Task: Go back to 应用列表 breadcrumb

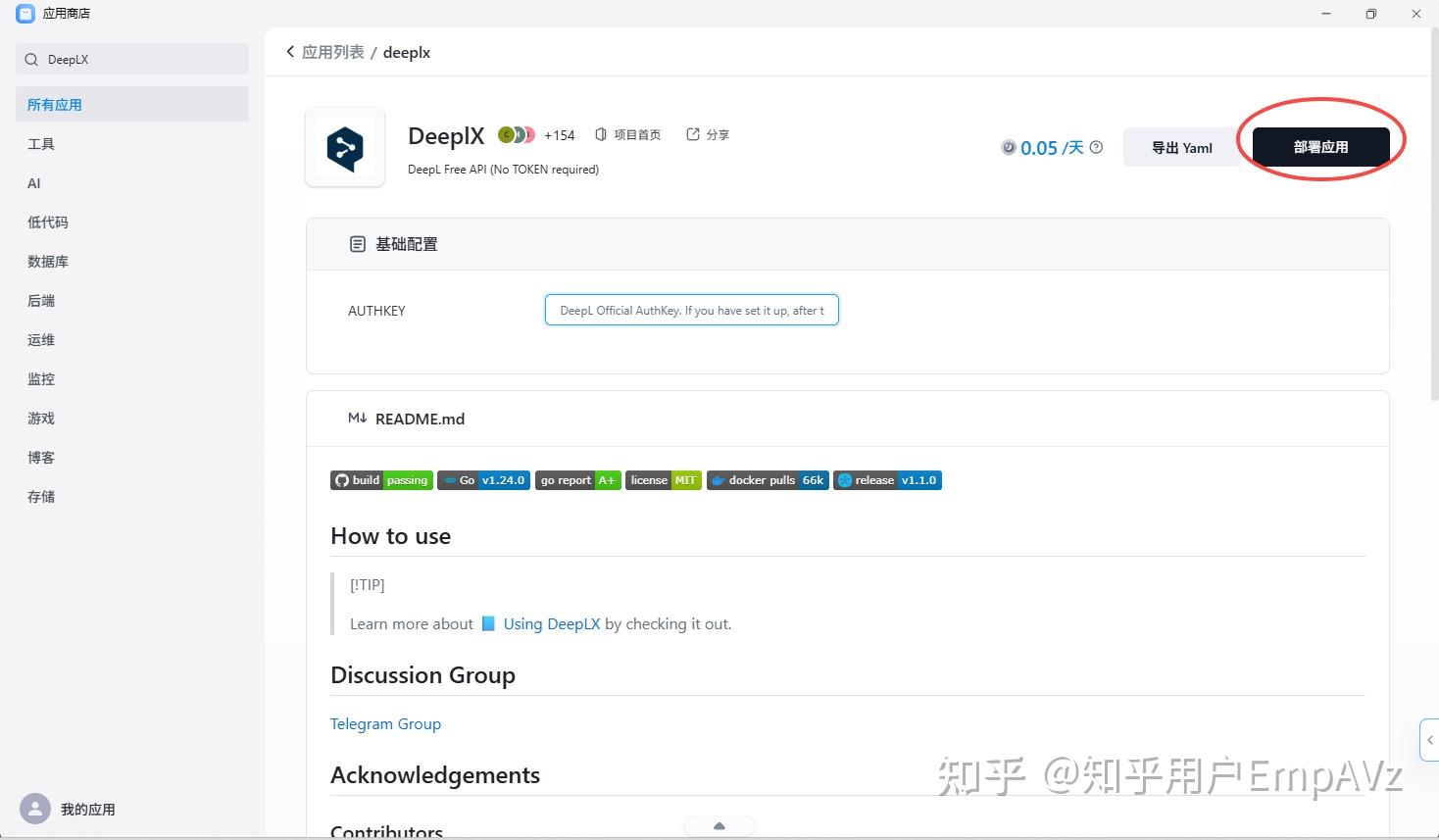Action: pos(332,52)
